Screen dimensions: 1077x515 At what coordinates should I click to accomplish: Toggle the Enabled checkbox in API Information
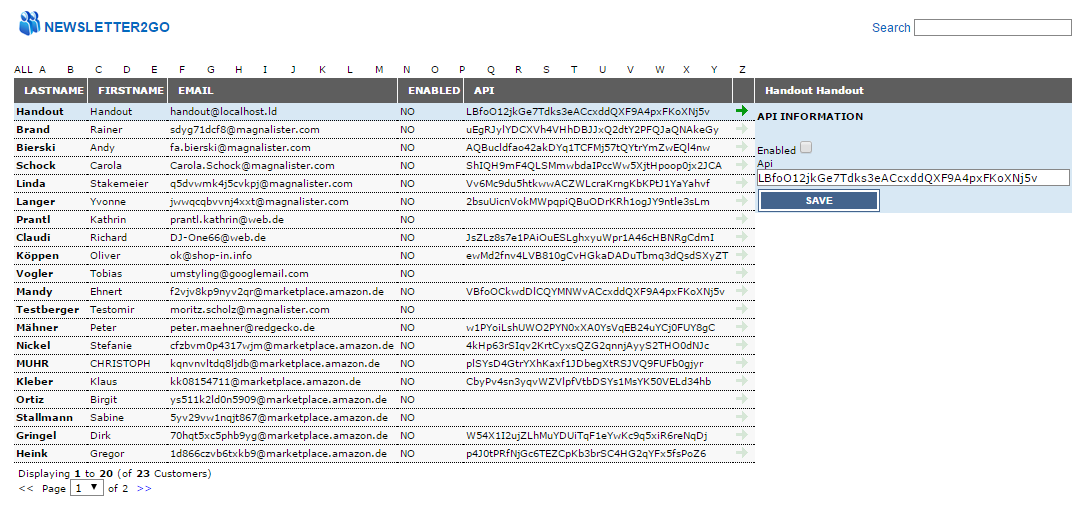pos(806,147)
